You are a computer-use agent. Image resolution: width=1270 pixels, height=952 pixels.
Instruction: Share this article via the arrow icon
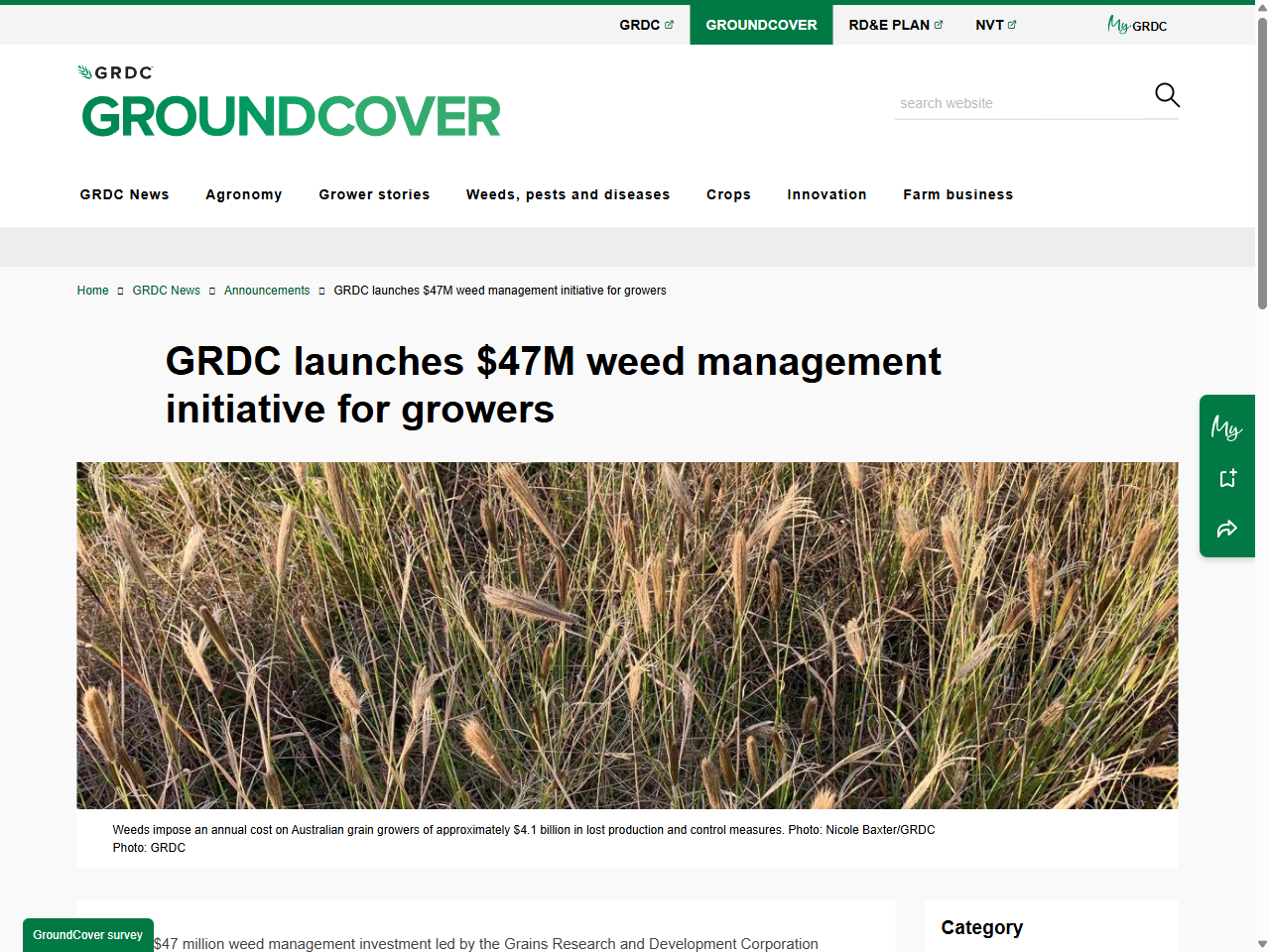click(x=1227, y=529)
